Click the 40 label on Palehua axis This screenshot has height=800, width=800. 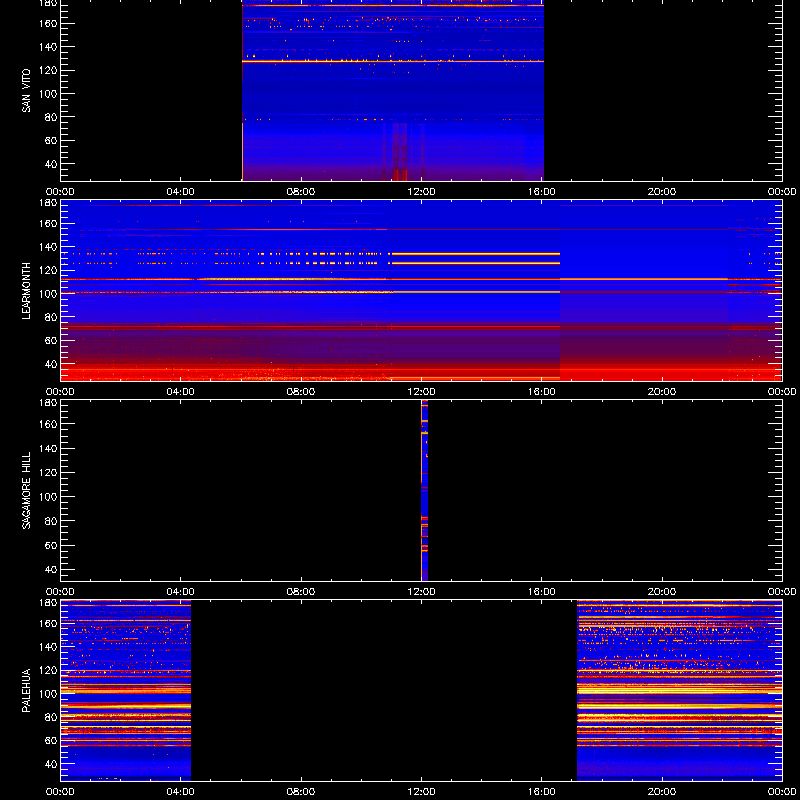click(51, 764)
